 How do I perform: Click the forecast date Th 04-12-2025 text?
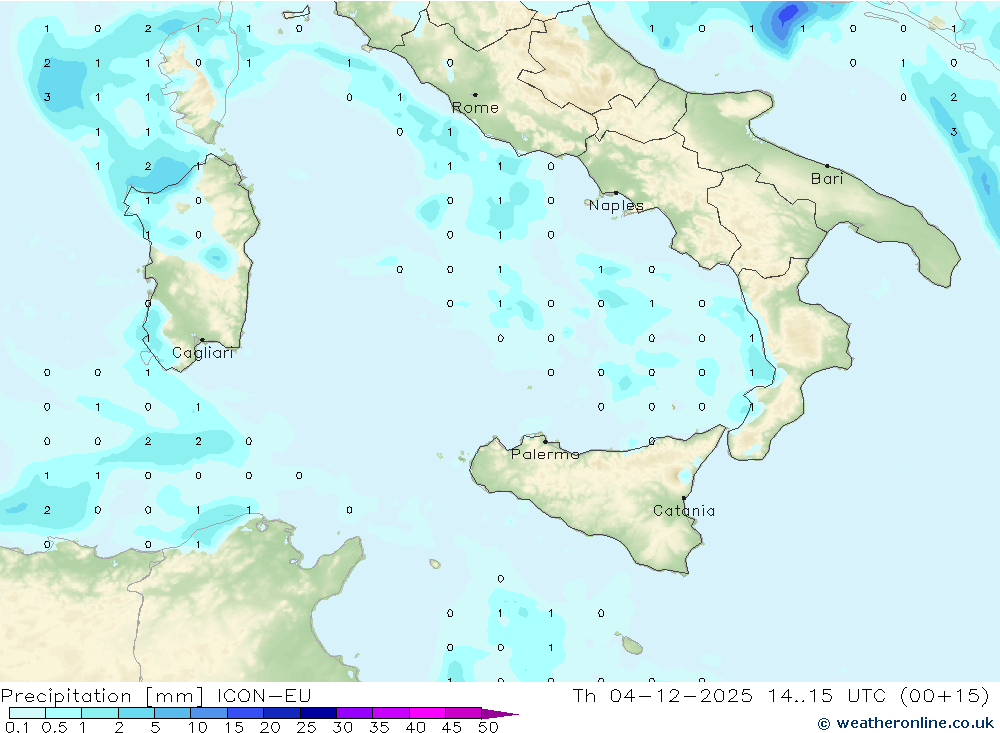(x=659, y=696)
